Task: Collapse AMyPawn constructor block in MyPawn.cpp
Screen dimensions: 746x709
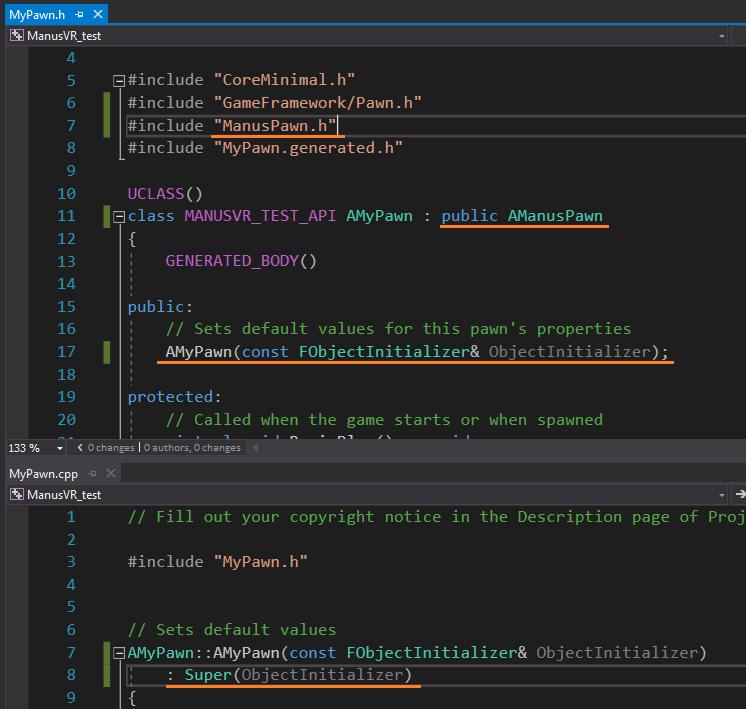Action: (118, 653)
